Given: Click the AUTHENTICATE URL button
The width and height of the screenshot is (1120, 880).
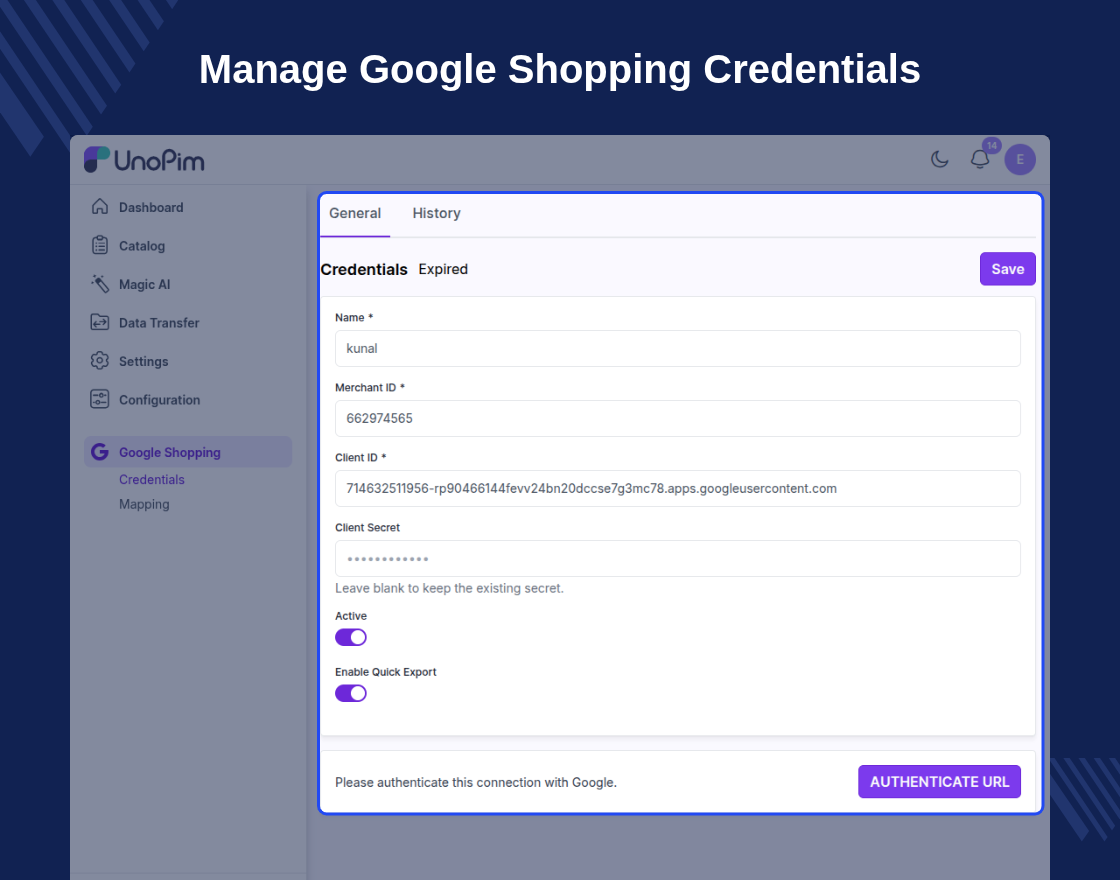Looking at the screenshot, I should tap(939, 782).
